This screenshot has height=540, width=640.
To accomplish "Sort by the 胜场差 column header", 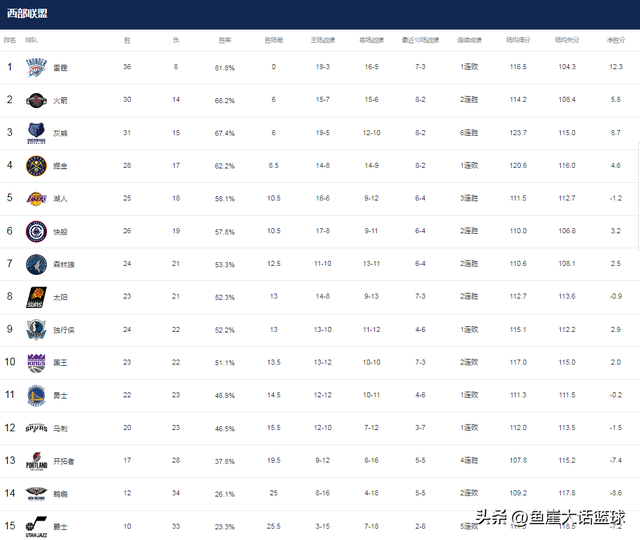I will 273,40.
